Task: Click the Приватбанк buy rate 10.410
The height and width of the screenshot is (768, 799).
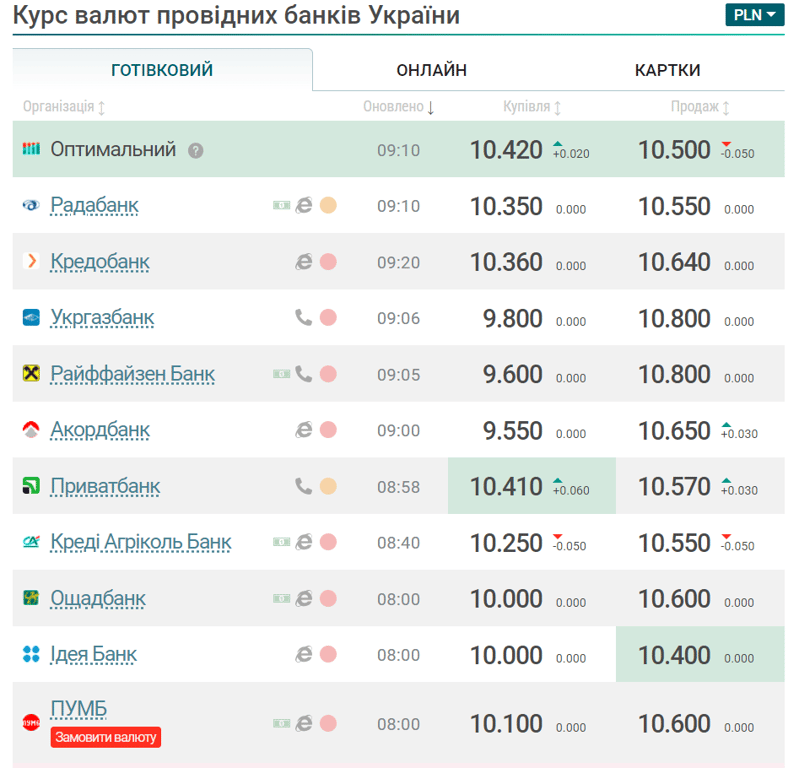Action: pyautogui.click(x=505, y=486)
